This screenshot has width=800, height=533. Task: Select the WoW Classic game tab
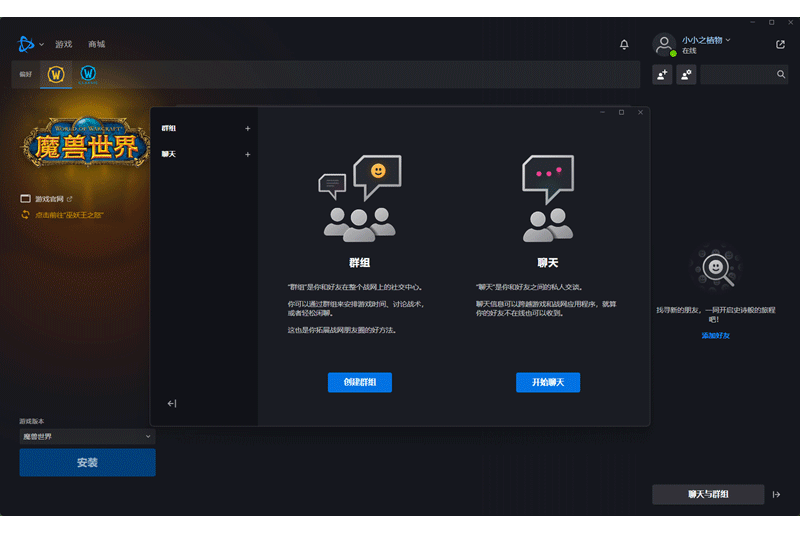(88, 74)
